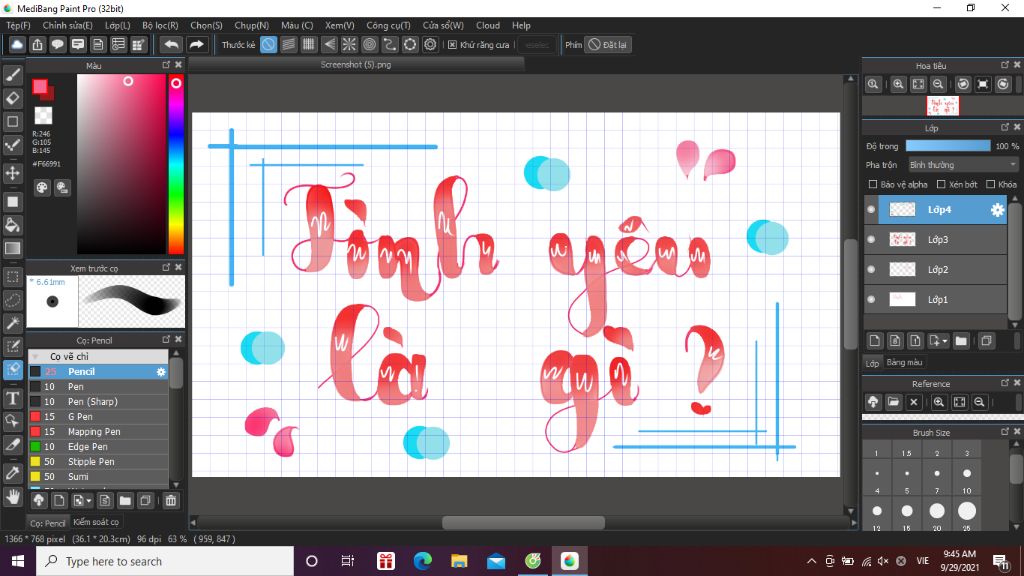Hide layer Lớp4 visibility dot
This screenshot has width=1024, height=576.
[871, 210]
